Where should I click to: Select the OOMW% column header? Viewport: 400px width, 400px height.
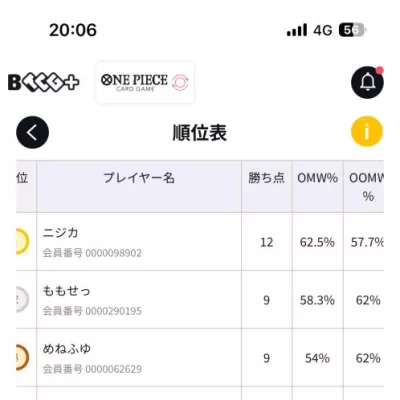click(364, 186)
